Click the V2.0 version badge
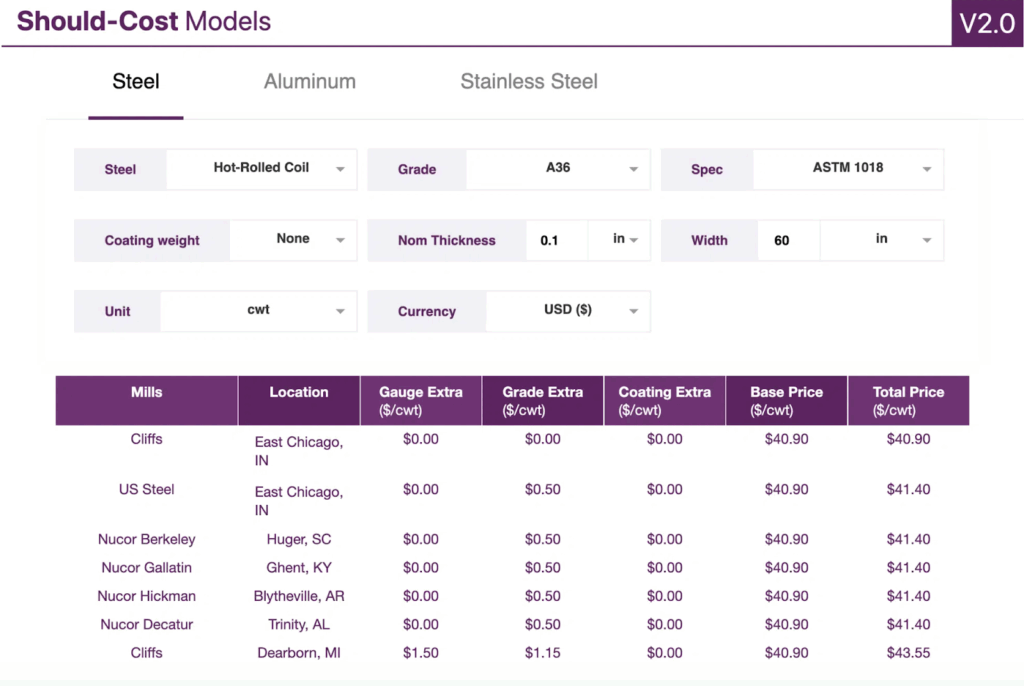The height and width of the screenshot is (686, 1024). [987, 24]
